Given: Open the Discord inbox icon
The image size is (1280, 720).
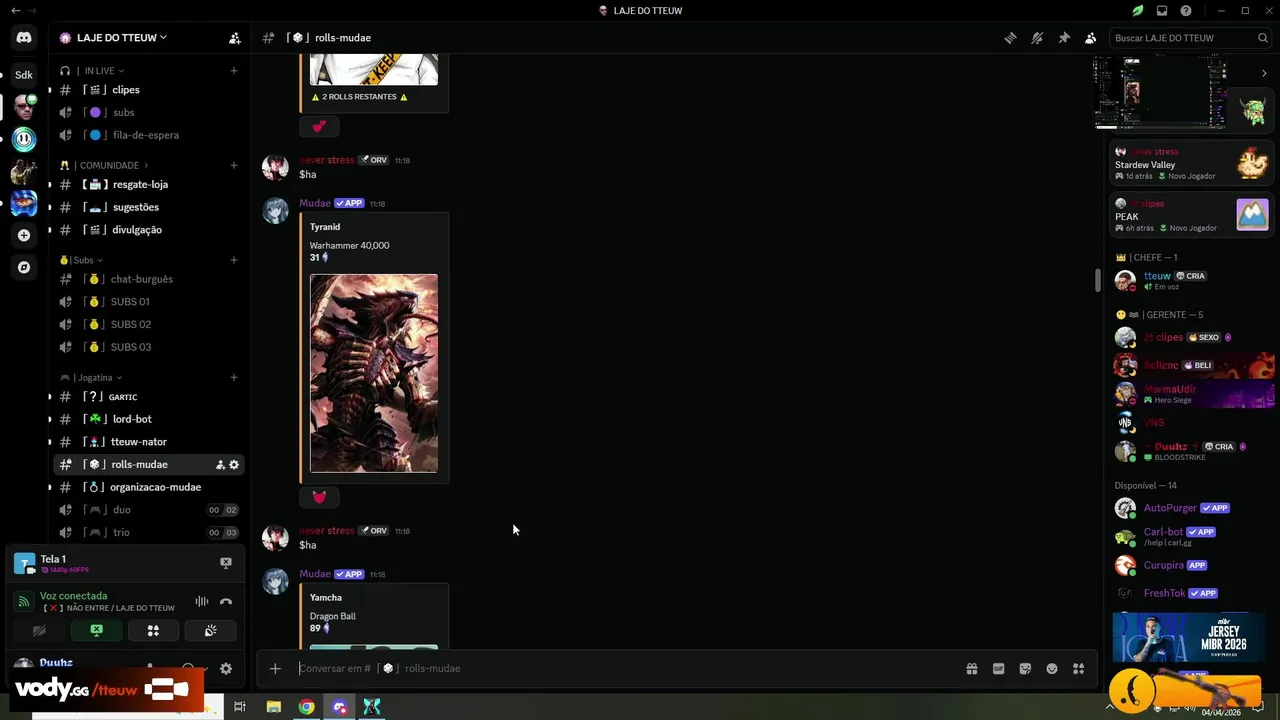Looking at the screenshot, I should point(1162,11).
